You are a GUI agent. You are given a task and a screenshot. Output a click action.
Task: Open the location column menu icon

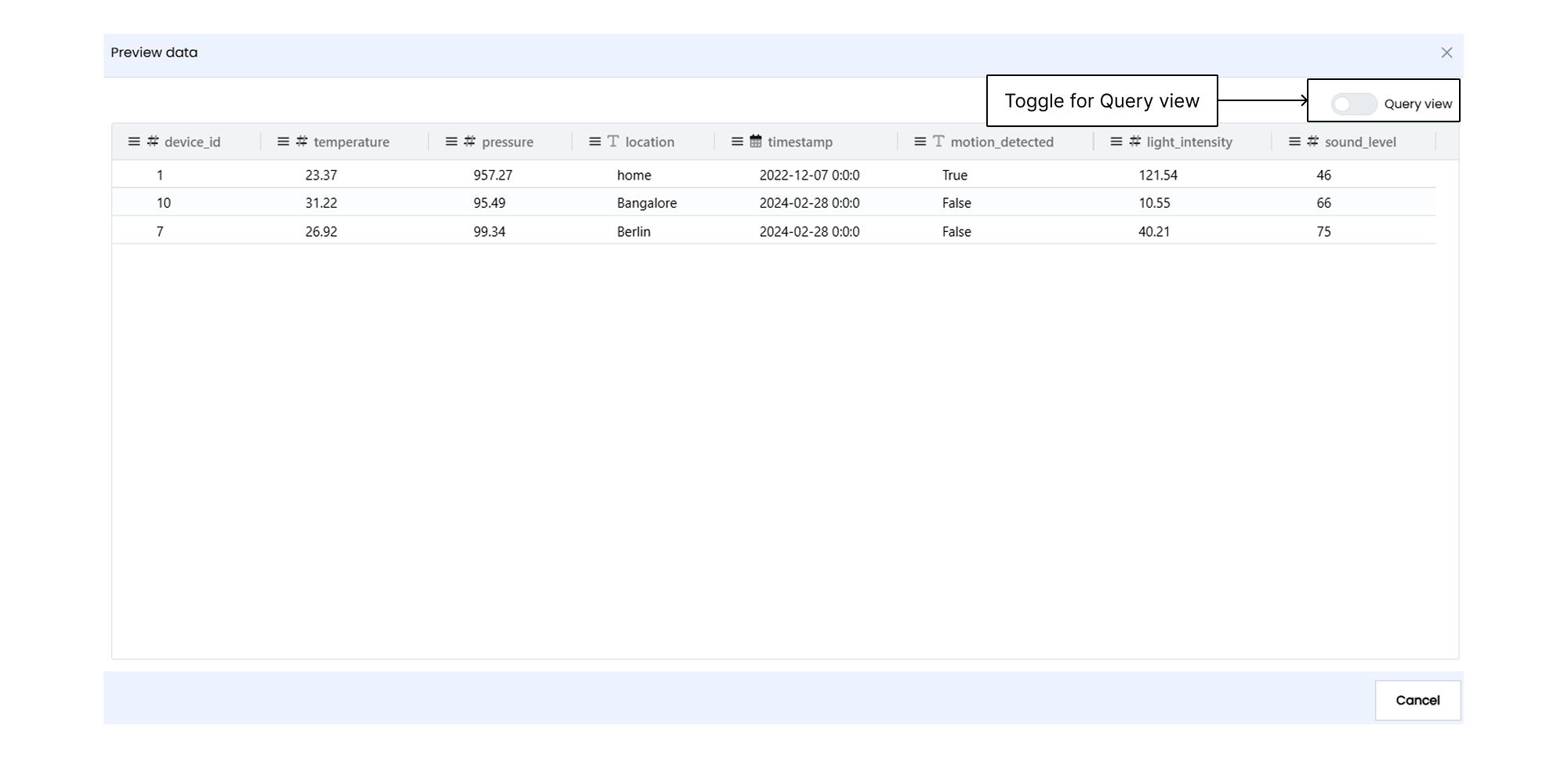(x=595, y=142)
